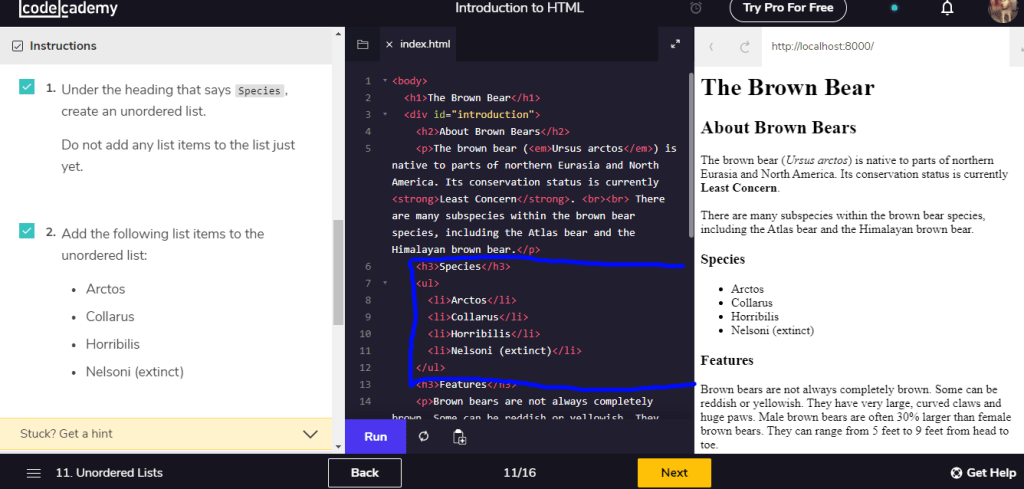Collapse the ul tag fold arrow on line 7
Screen dimensions: 1024x489
[x=385, y=283]
